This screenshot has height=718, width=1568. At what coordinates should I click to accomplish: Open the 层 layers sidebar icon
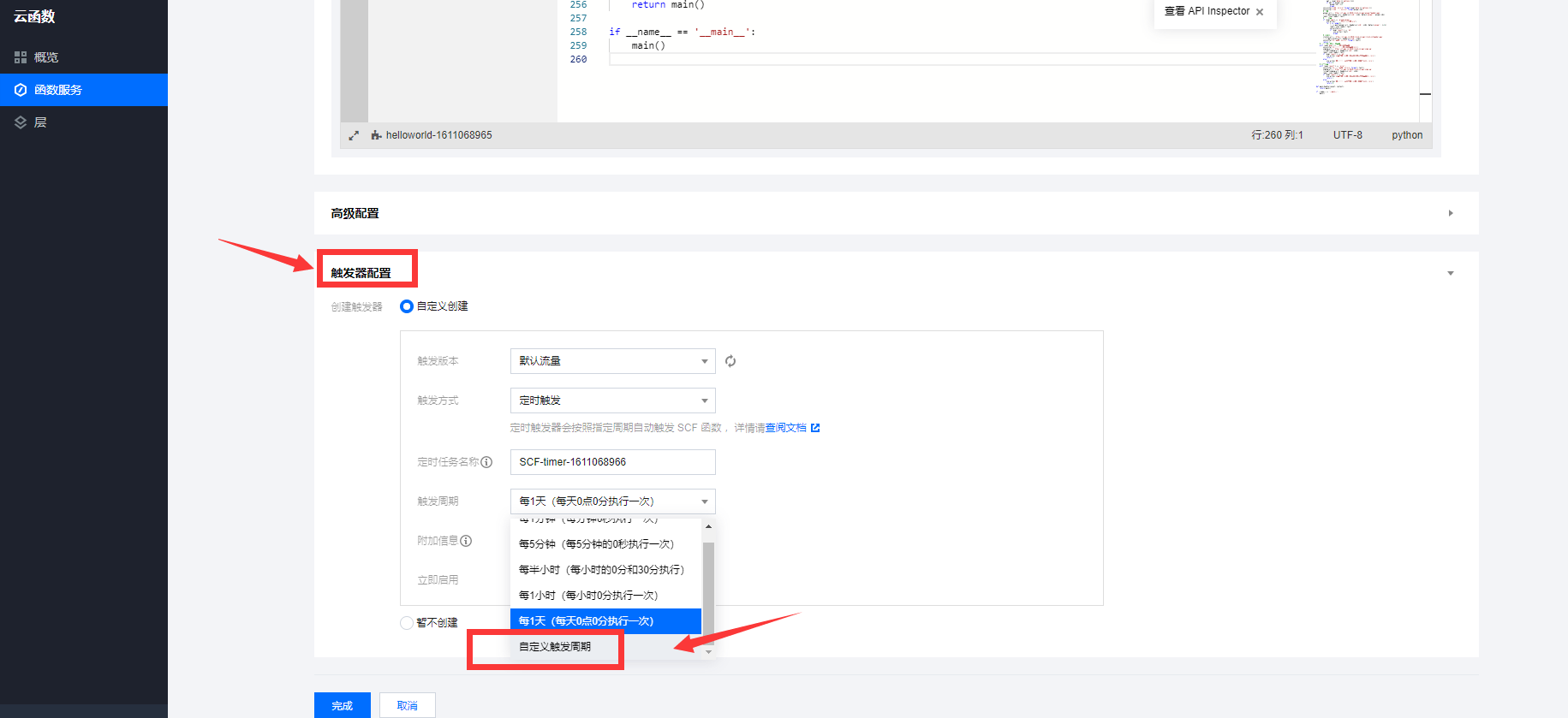[x=21, y=122]
